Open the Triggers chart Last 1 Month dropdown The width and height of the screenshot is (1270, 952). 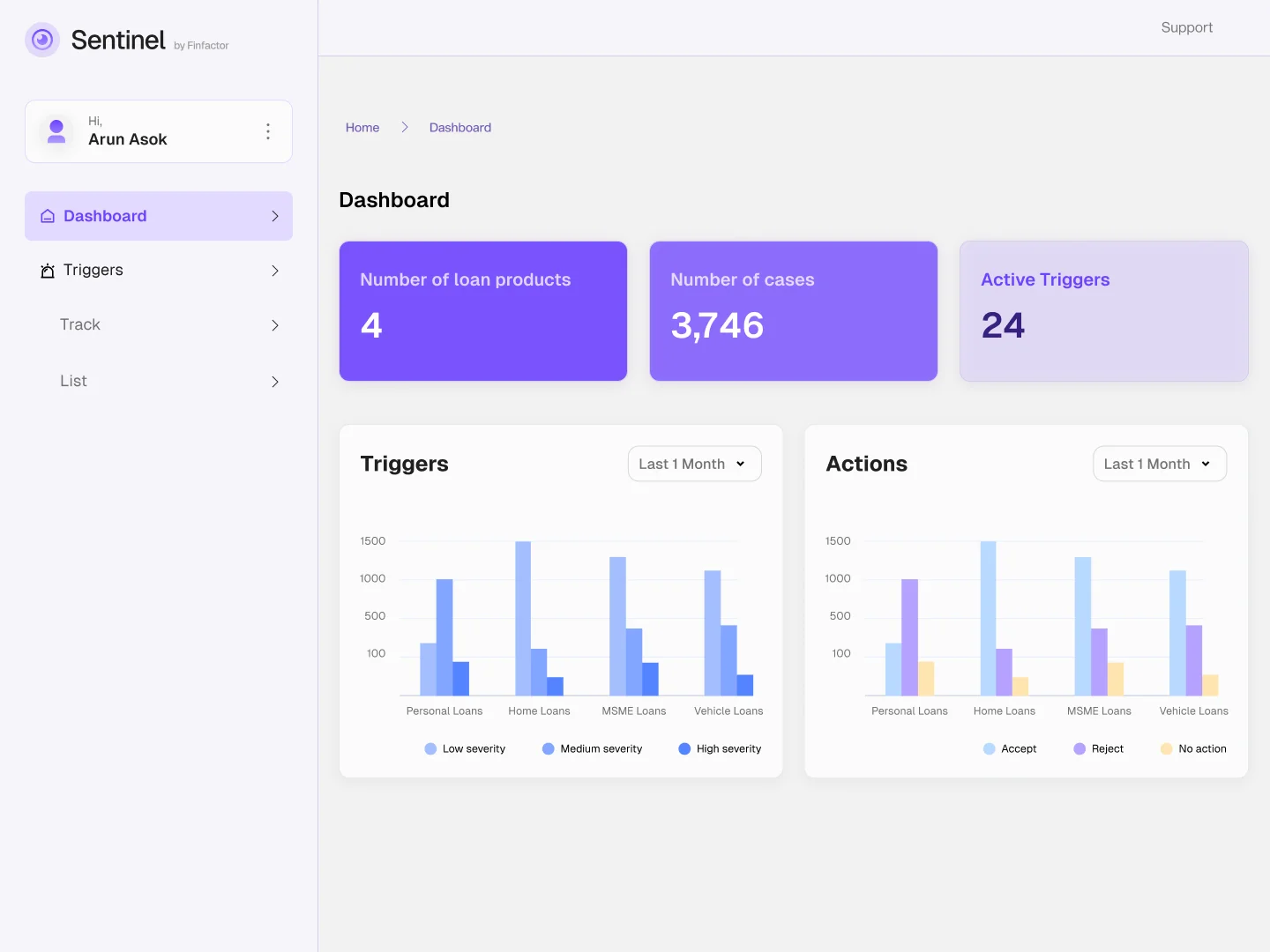point(694,464)
